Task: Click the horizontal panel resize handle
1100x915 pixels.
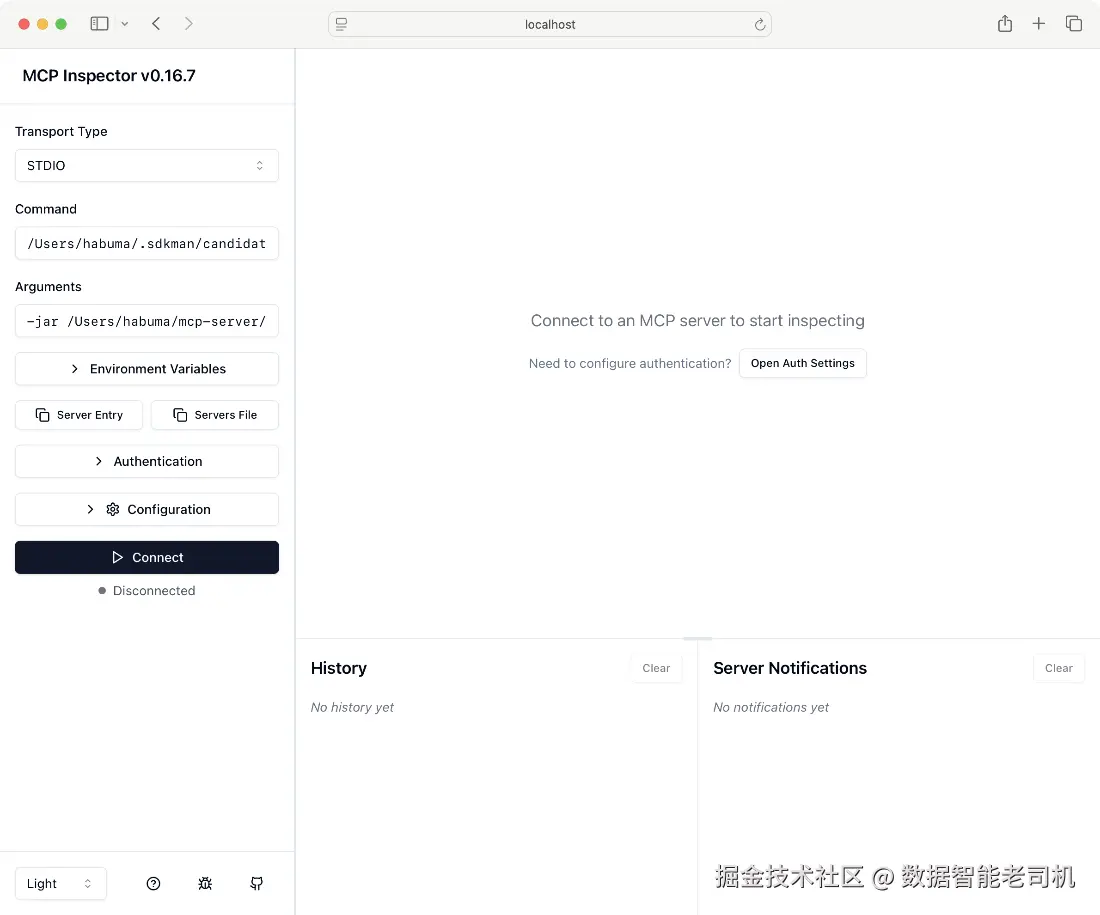Action: (x=697, y=639)
